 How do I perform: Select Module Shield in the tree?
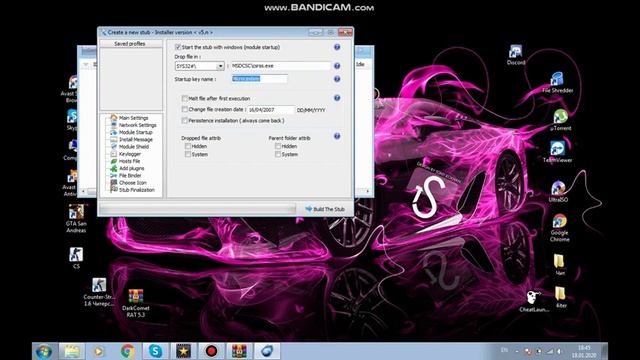pos(133,147)
